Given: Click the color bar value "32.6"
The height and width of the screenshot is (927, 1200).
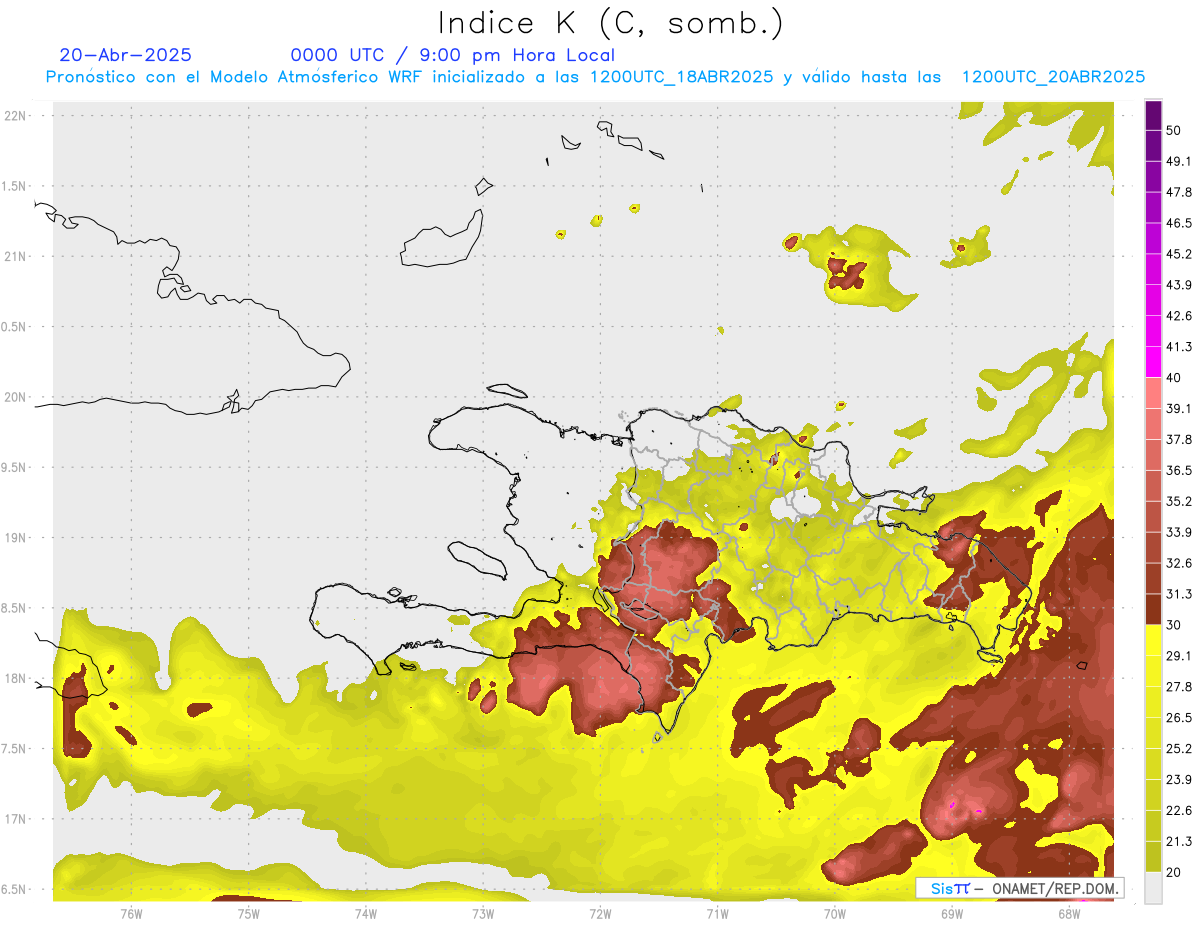Looking at the screenshot, I should pyautogui.click(x=1179, y=563).
